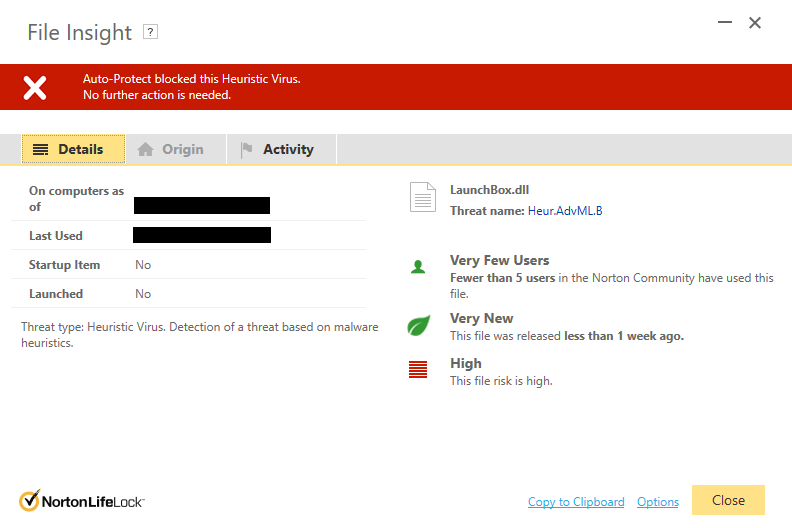Click the Details tab list icon

click(x=40, y=150)
